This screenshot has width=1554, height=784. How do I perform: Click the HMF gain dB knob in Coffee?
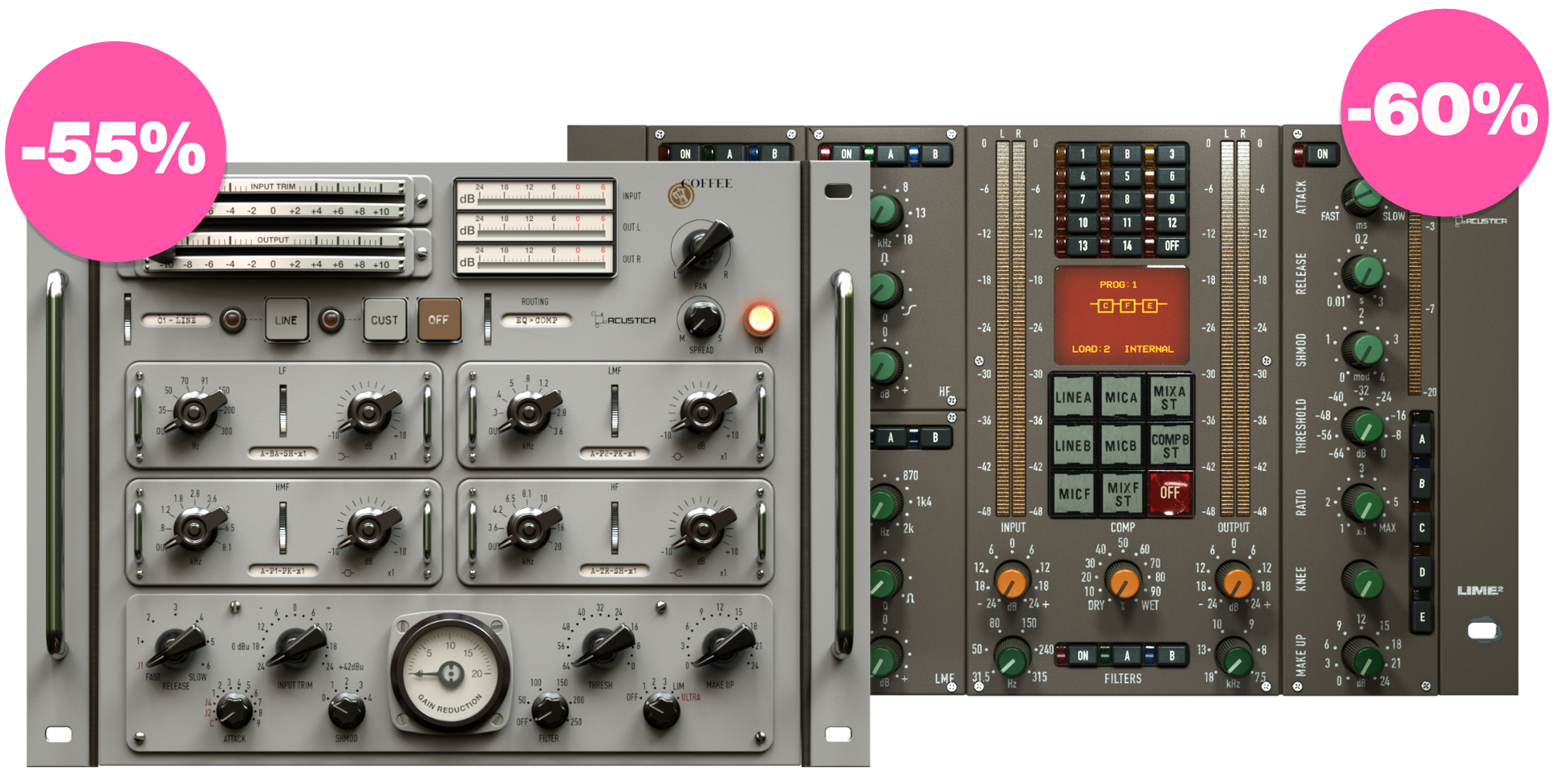click(x=370, y=528)
